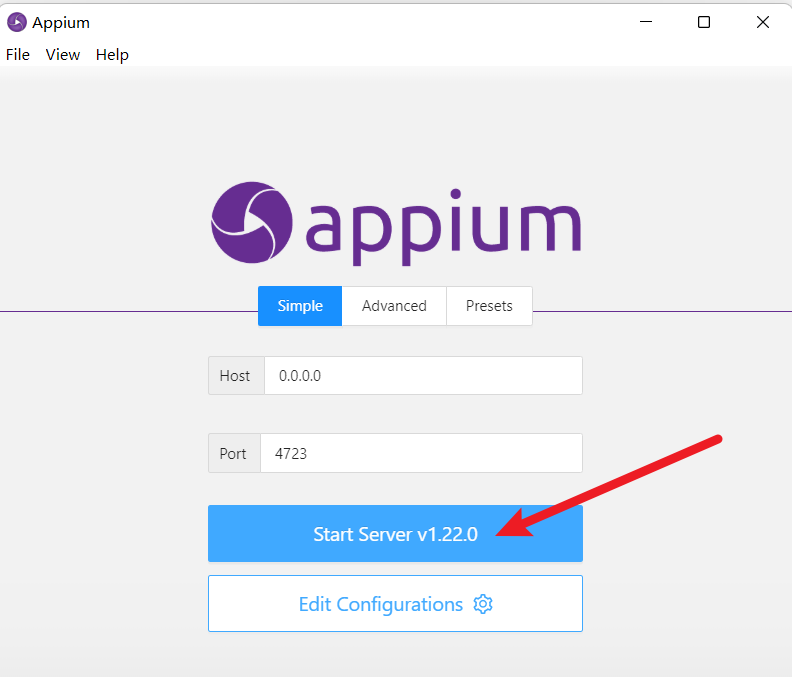
Task: Open the View menu
Action: (x=63, y=55)
